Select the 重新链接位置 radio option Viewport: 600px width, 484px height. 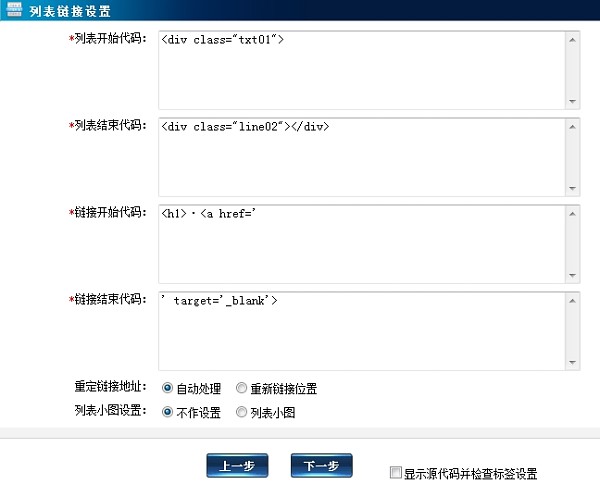point(241,388)
